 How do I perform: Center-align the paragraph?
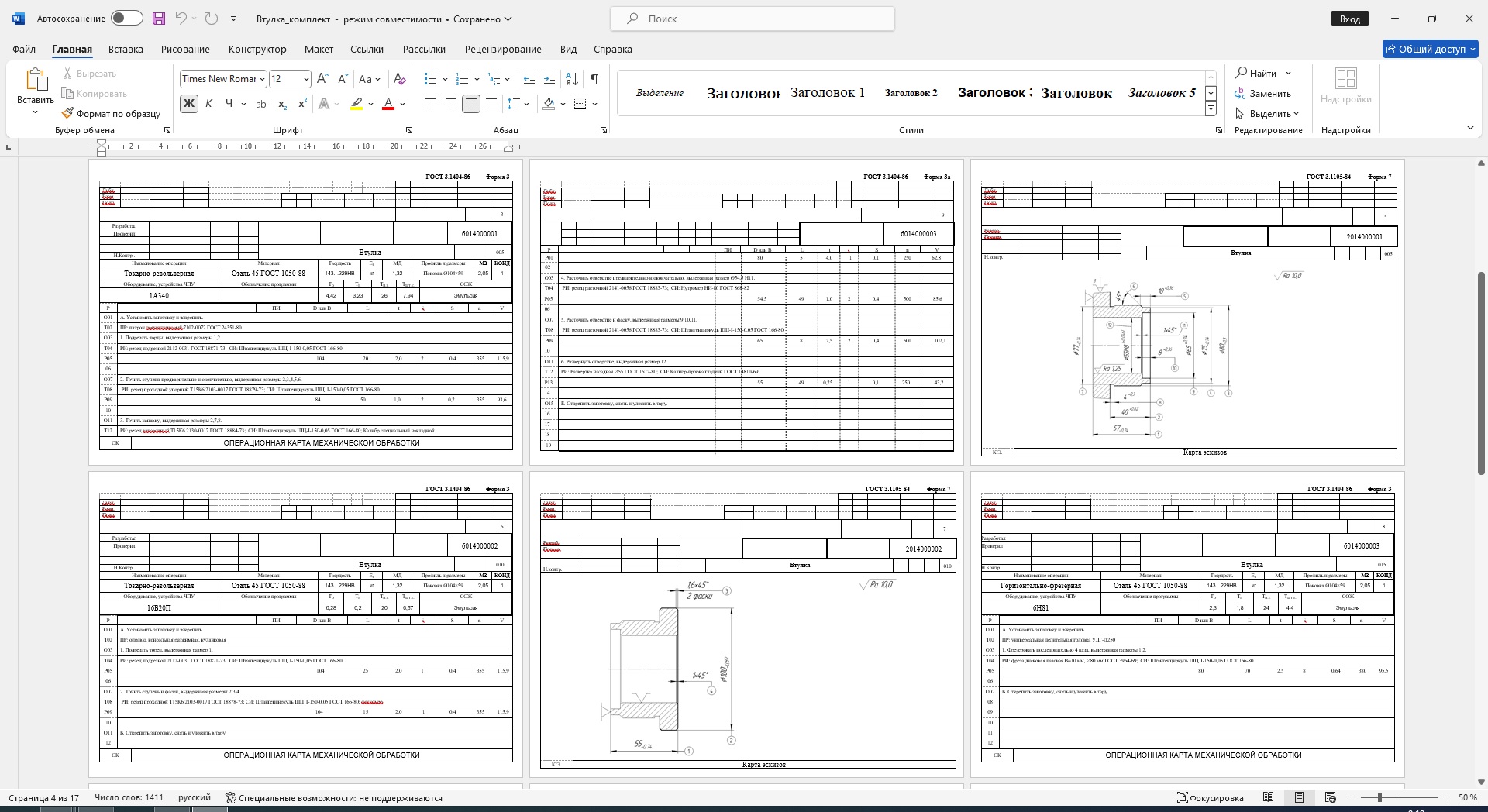(450, 104)
